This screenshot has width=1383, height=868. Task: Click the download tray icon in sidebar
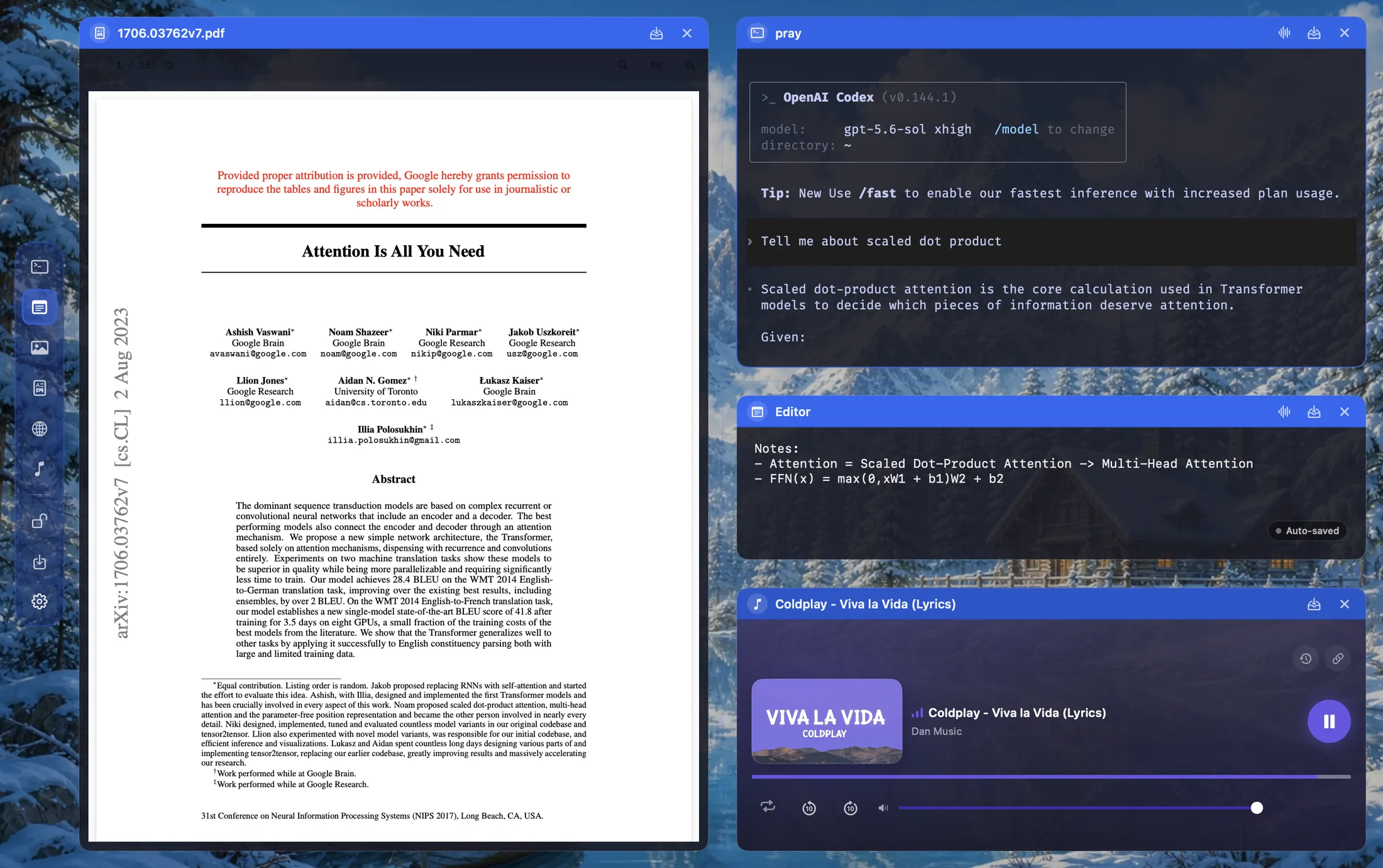tap(40, 561)
